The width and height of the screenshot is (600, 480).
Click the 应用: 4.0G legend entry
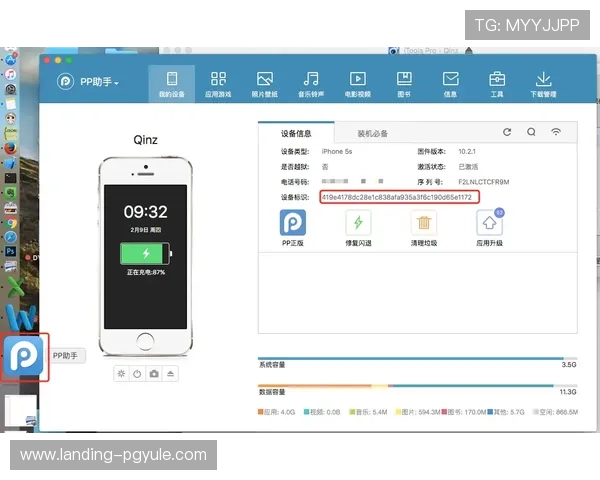[277, 412]
